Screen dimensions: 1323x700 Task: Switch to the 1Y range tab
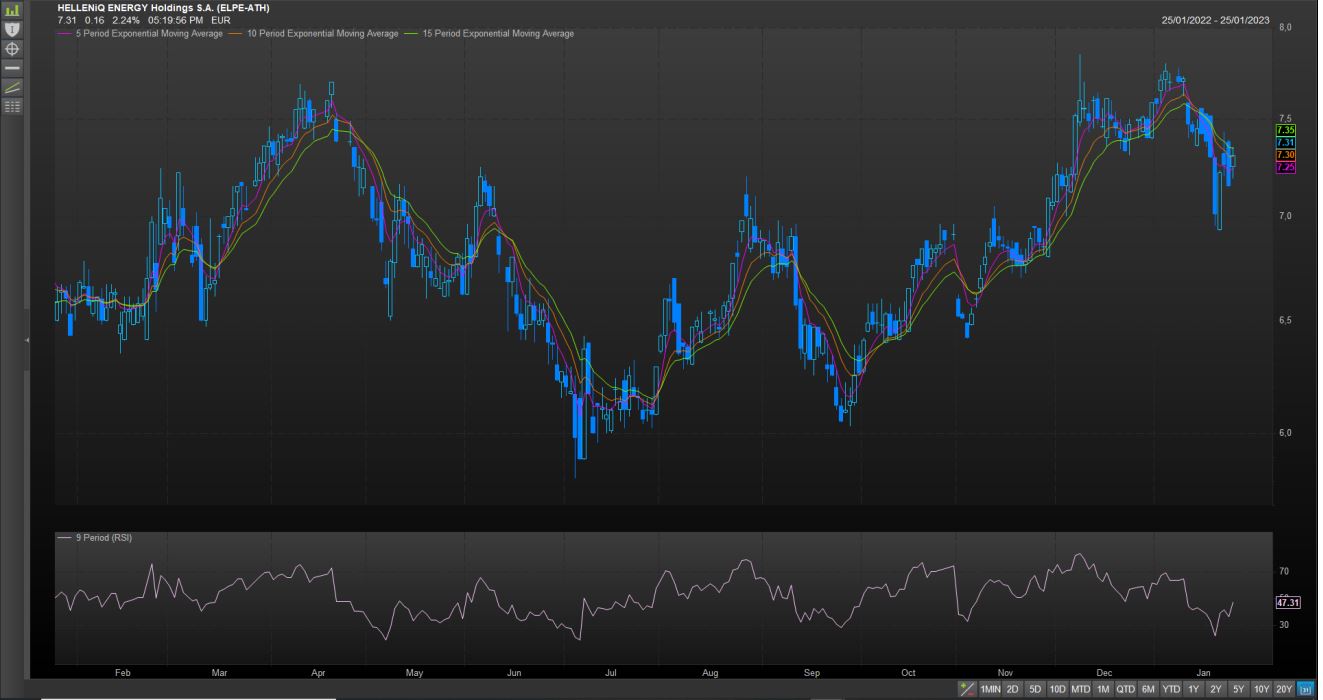1193,689
